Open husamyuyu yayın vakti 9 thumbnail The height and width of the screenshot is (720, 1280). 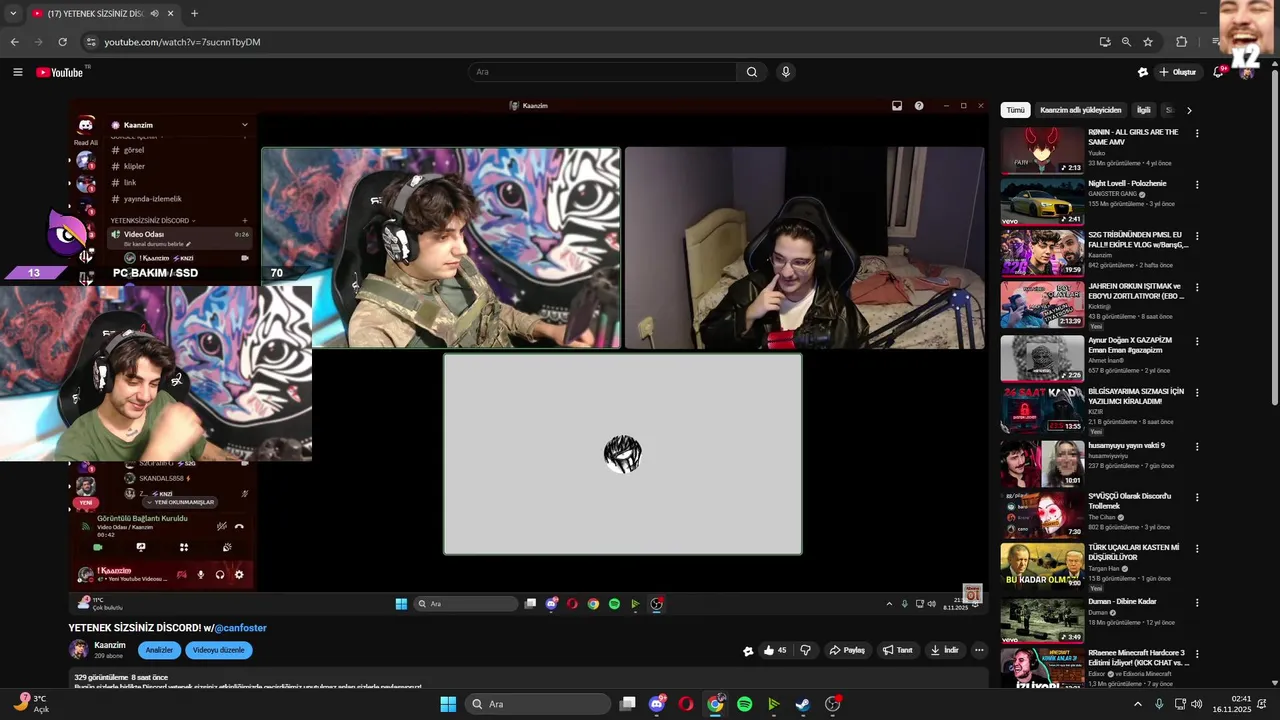pyautogui.click(x=1042, y=463)
